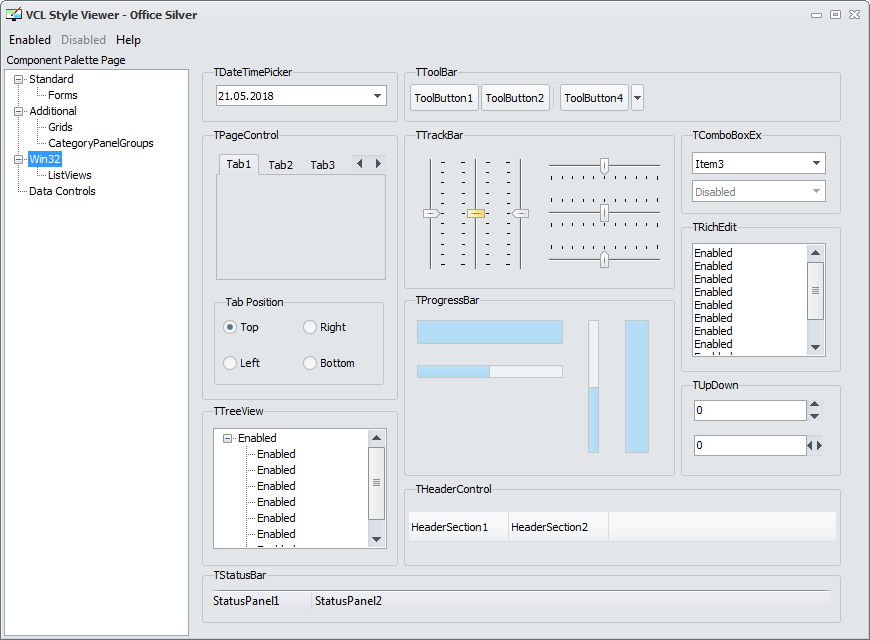Click ToolButton1 in the toolbar
870x640 pixels.
coord(444,98)
